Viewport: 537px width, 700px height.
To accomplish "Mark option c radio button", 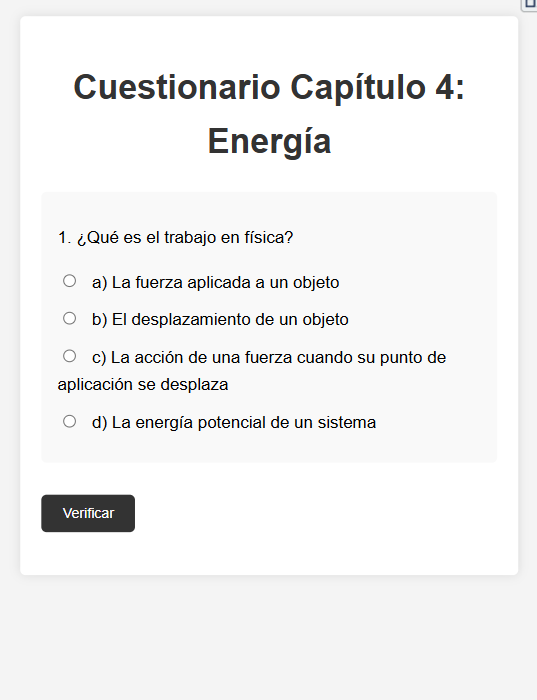I will coord(69,356).
